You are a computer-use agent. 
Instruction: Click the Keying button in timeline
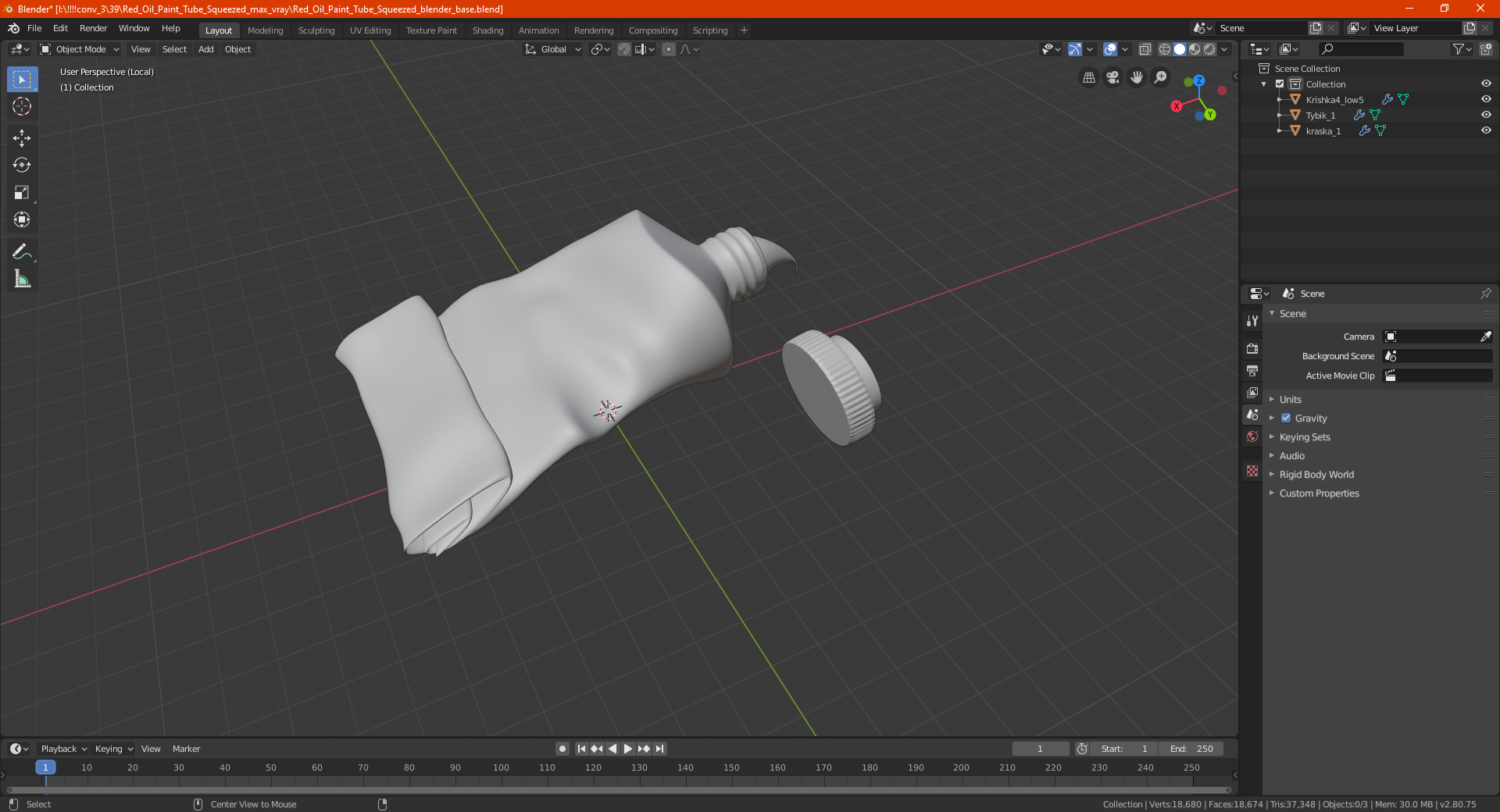tap(113, 749)
